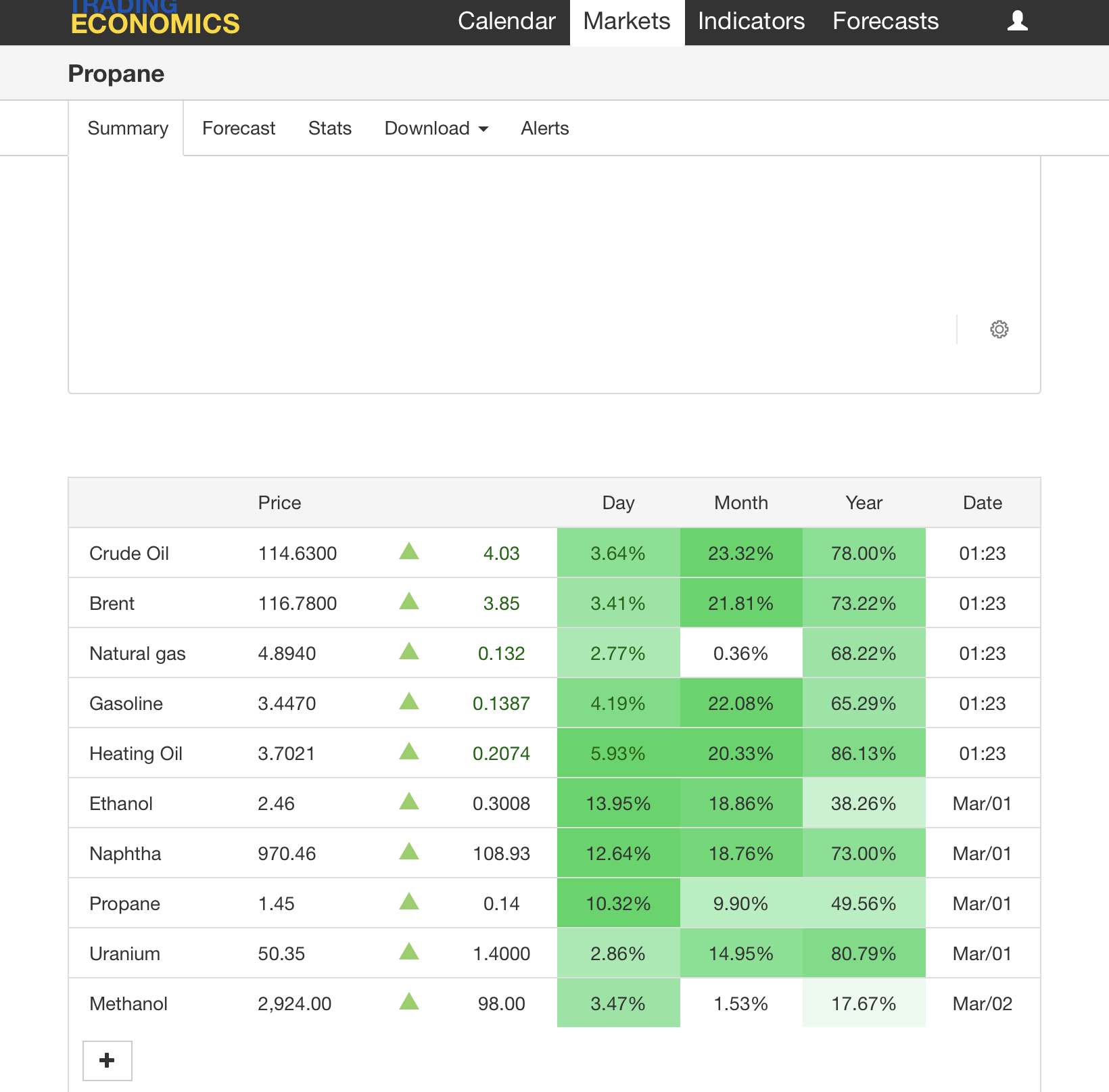Click Naphtha day change 12.64%
The image size is (1109, 1092).
pos(618,854)
